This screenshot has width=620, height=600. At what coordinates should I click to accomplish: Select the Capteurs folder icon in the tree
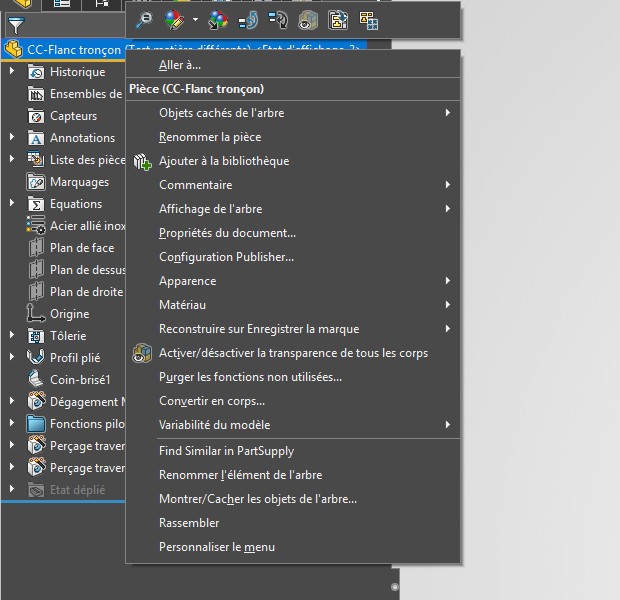coord(36,116)
